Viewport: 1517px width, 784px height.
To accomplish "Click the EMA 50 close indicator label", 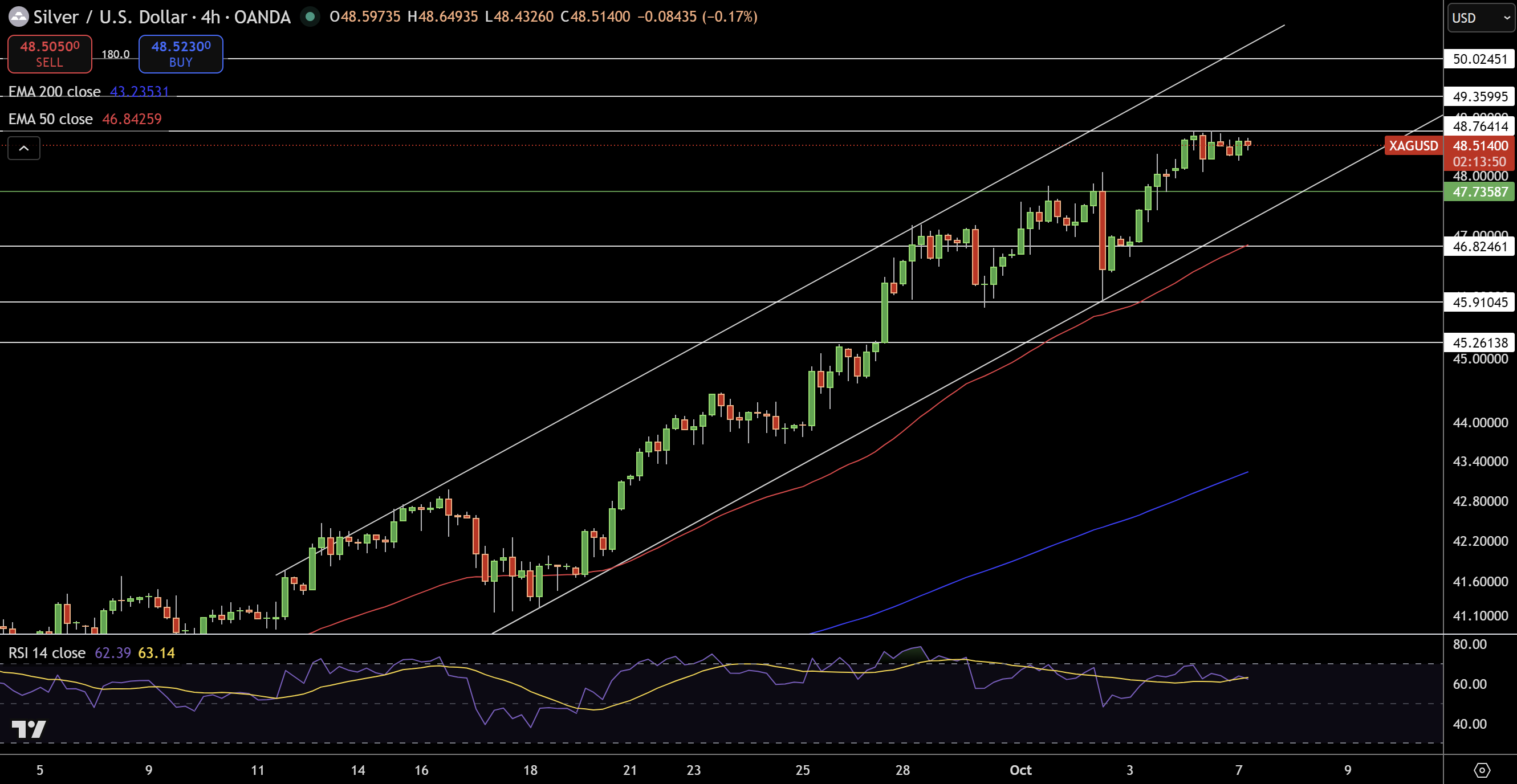I will pos(51,119).
